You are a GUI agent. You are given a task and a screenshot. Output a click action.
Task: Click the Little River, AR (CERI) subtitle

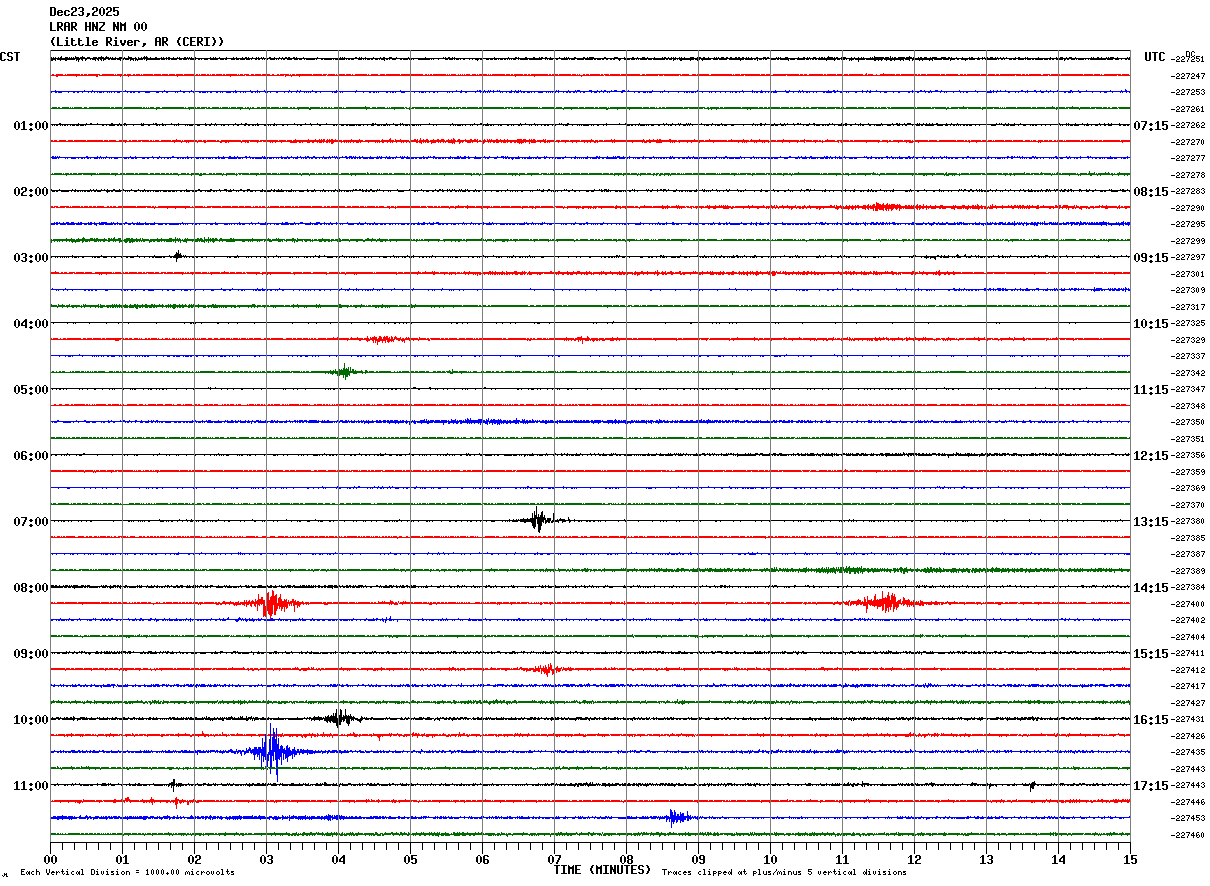137,42
